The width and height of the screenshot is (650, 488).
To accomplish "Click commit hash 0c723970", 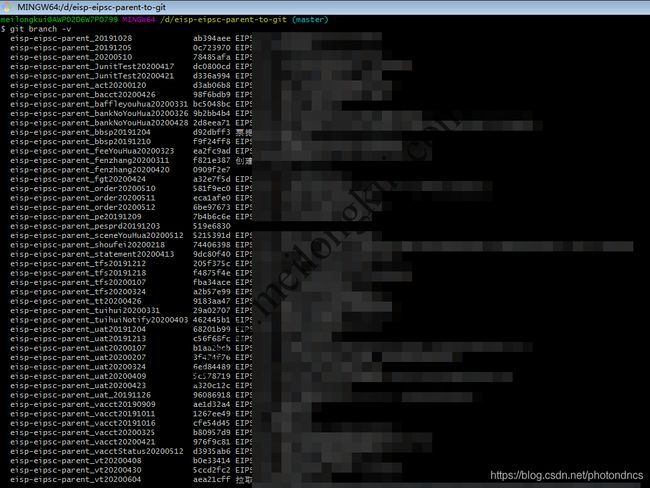I will click(x=211, y=48).
